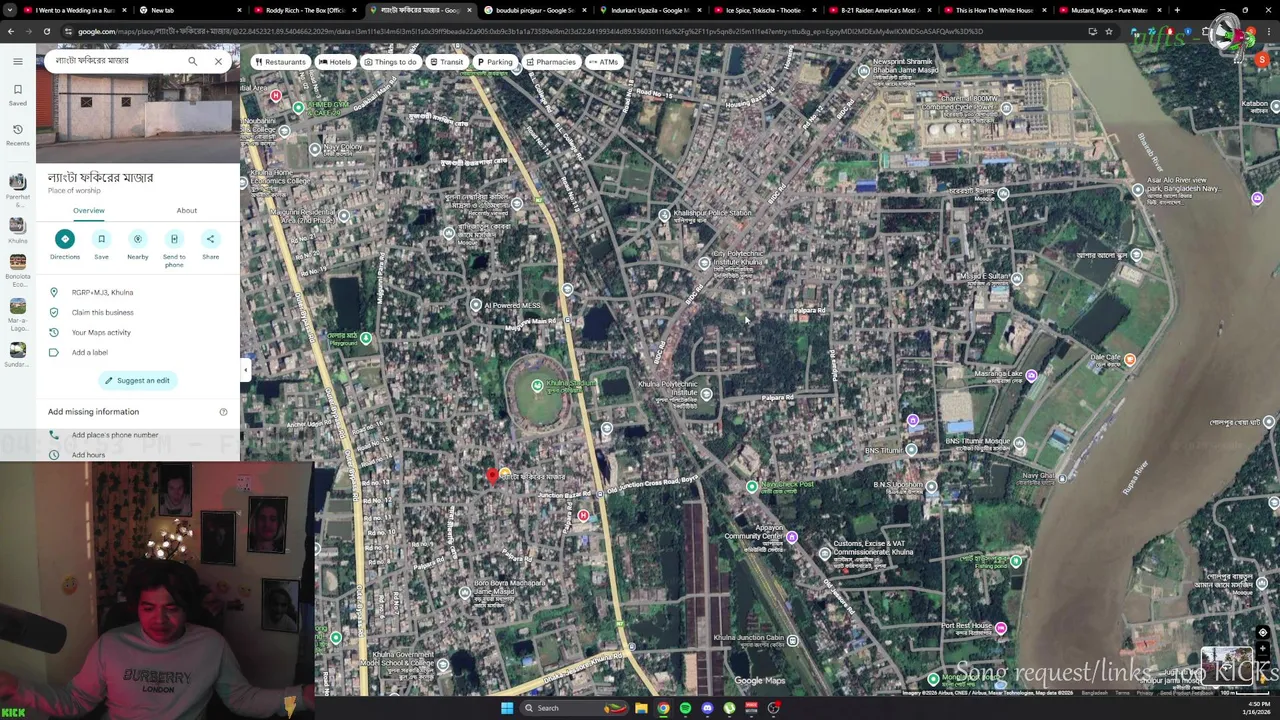Clear the Maps search box

click(218, 61)
